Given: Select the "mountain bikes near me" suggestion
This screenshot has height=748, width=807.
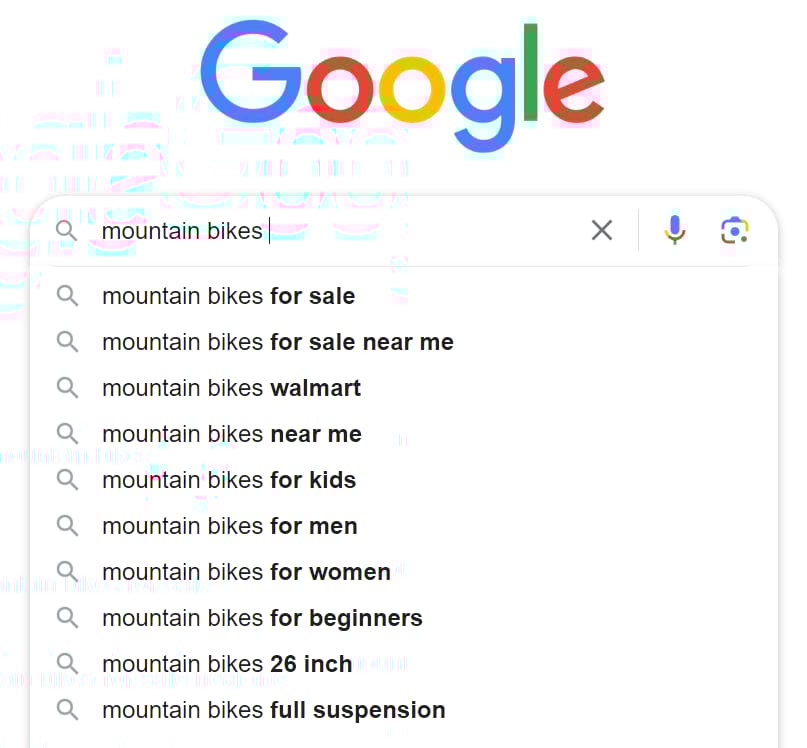Looking at the screenshot, I should point(231,434).
